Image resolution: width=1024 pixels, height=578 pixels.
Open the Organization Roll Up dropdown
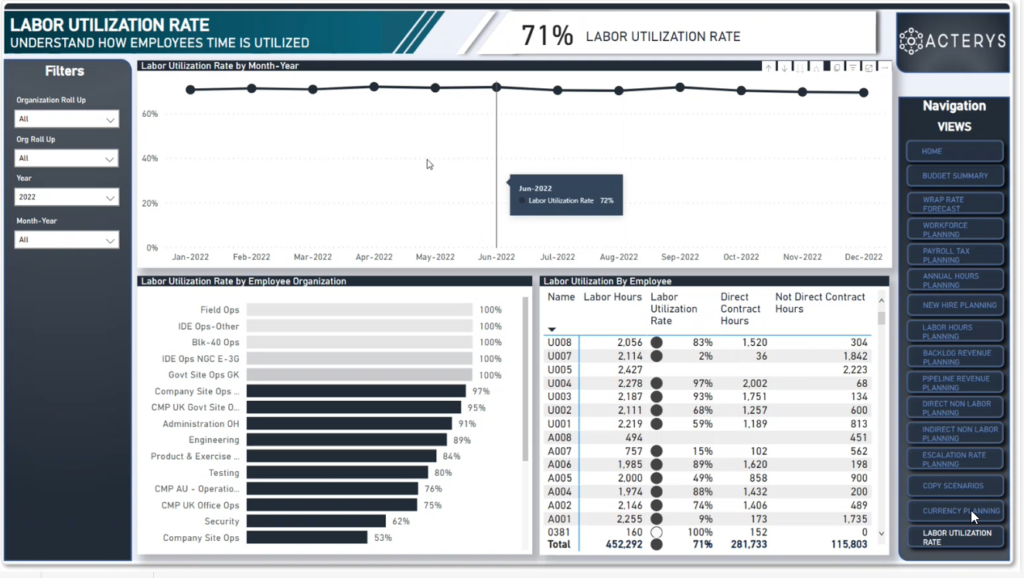(66, 118)
